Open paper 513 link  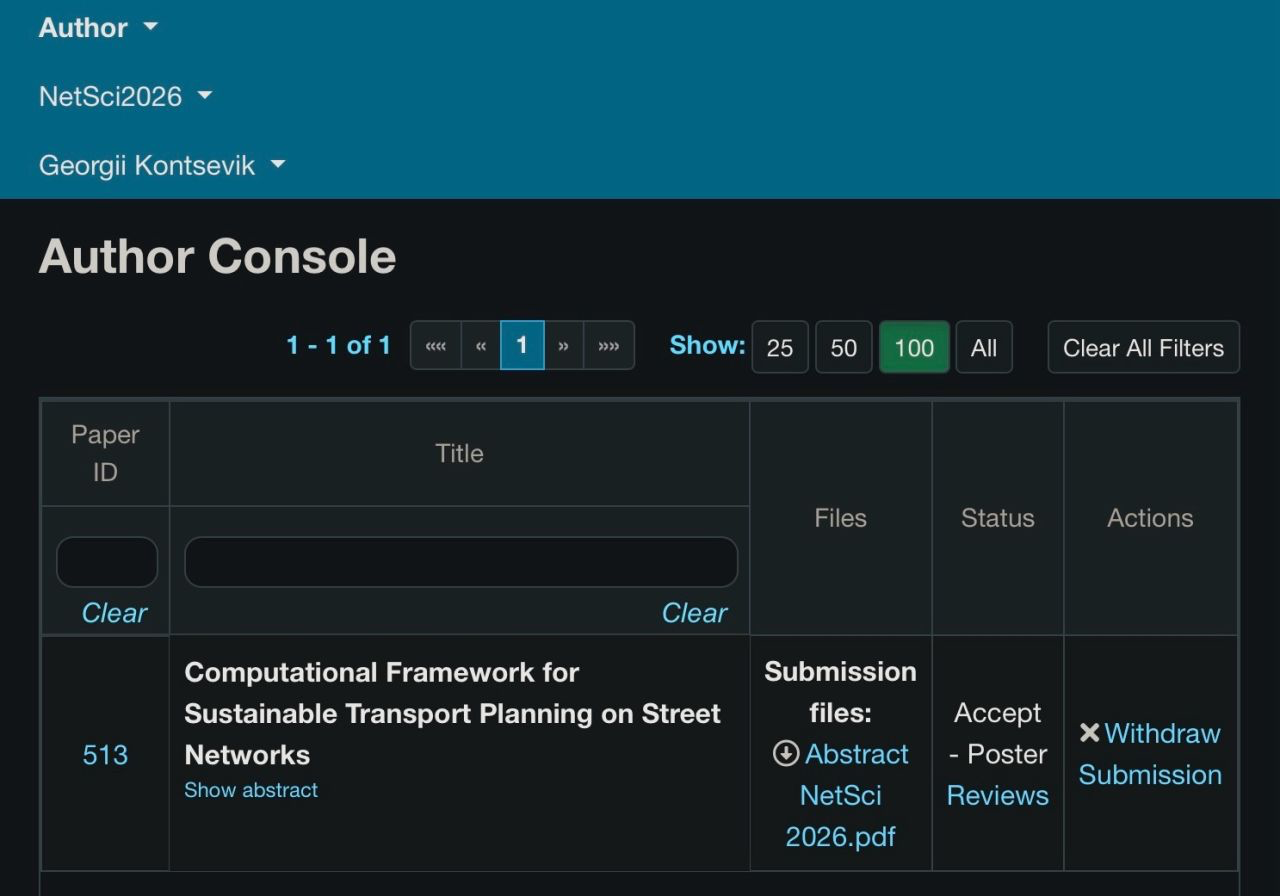pos(105,755)
